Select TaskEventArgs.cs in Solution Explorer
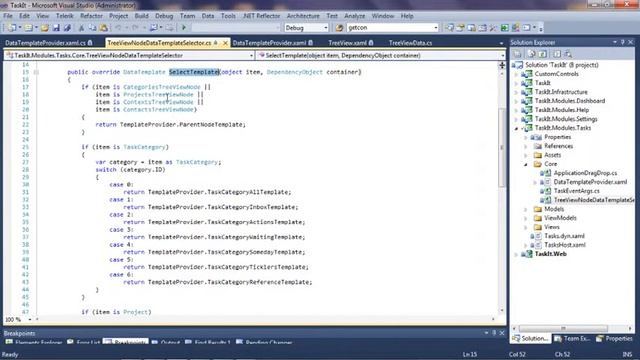The width and height of the screenshot is (640, 360). coord(576,191)
